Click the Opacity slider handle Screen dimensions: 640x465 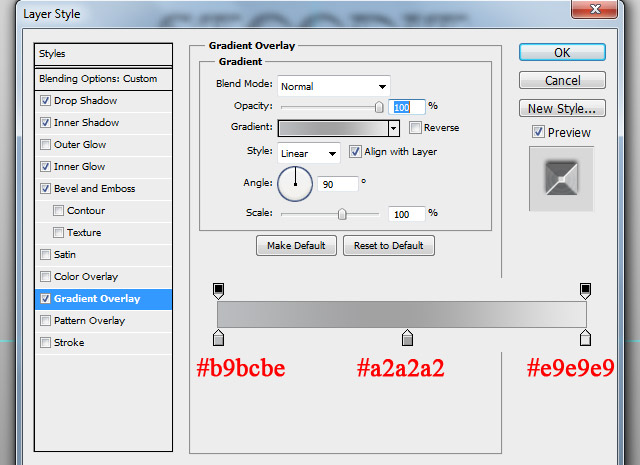tap(379, 107)
